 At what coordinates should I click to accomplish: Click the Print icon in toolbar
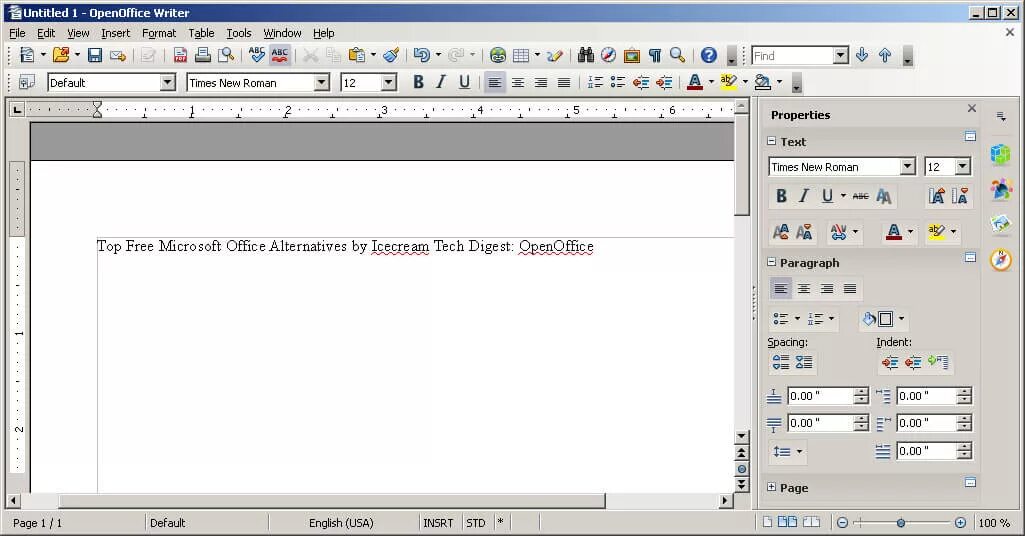tap(203, 56)
